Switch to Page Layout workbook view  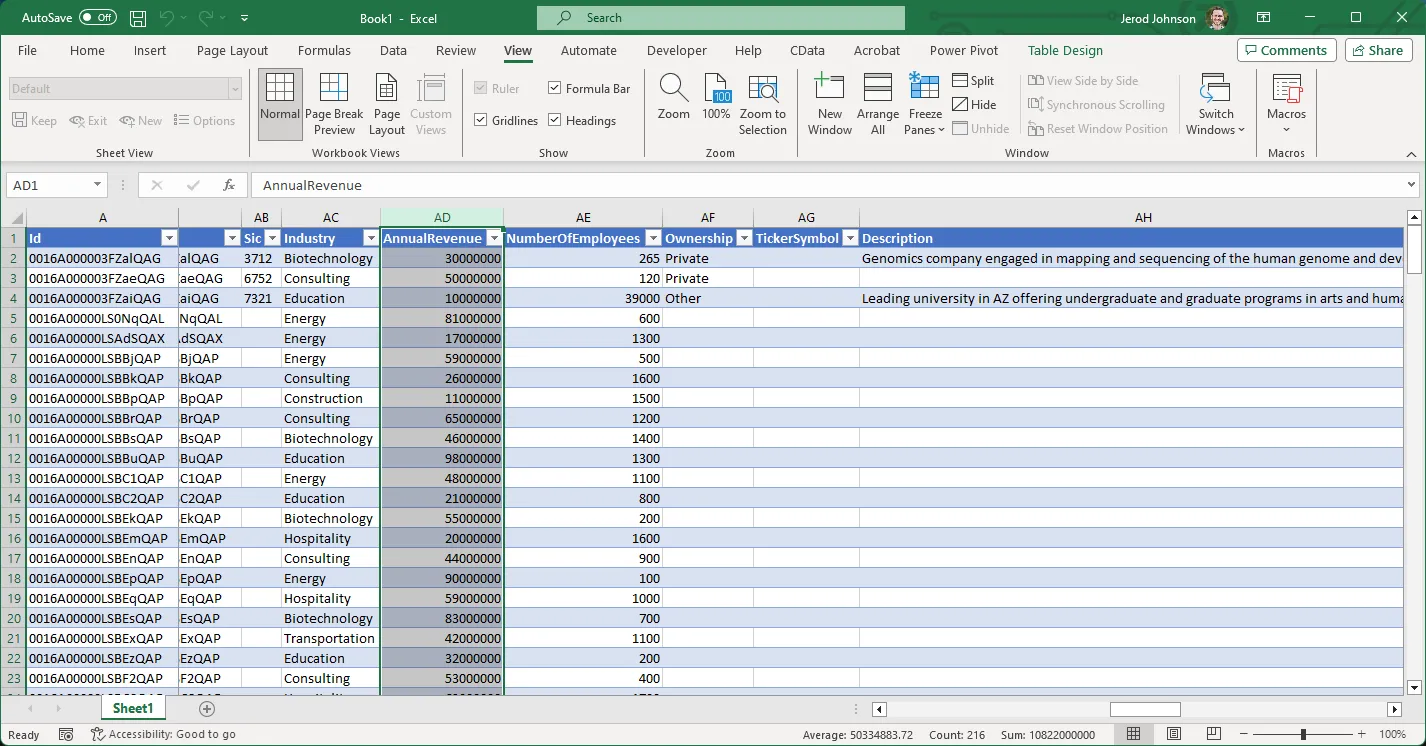386,103
